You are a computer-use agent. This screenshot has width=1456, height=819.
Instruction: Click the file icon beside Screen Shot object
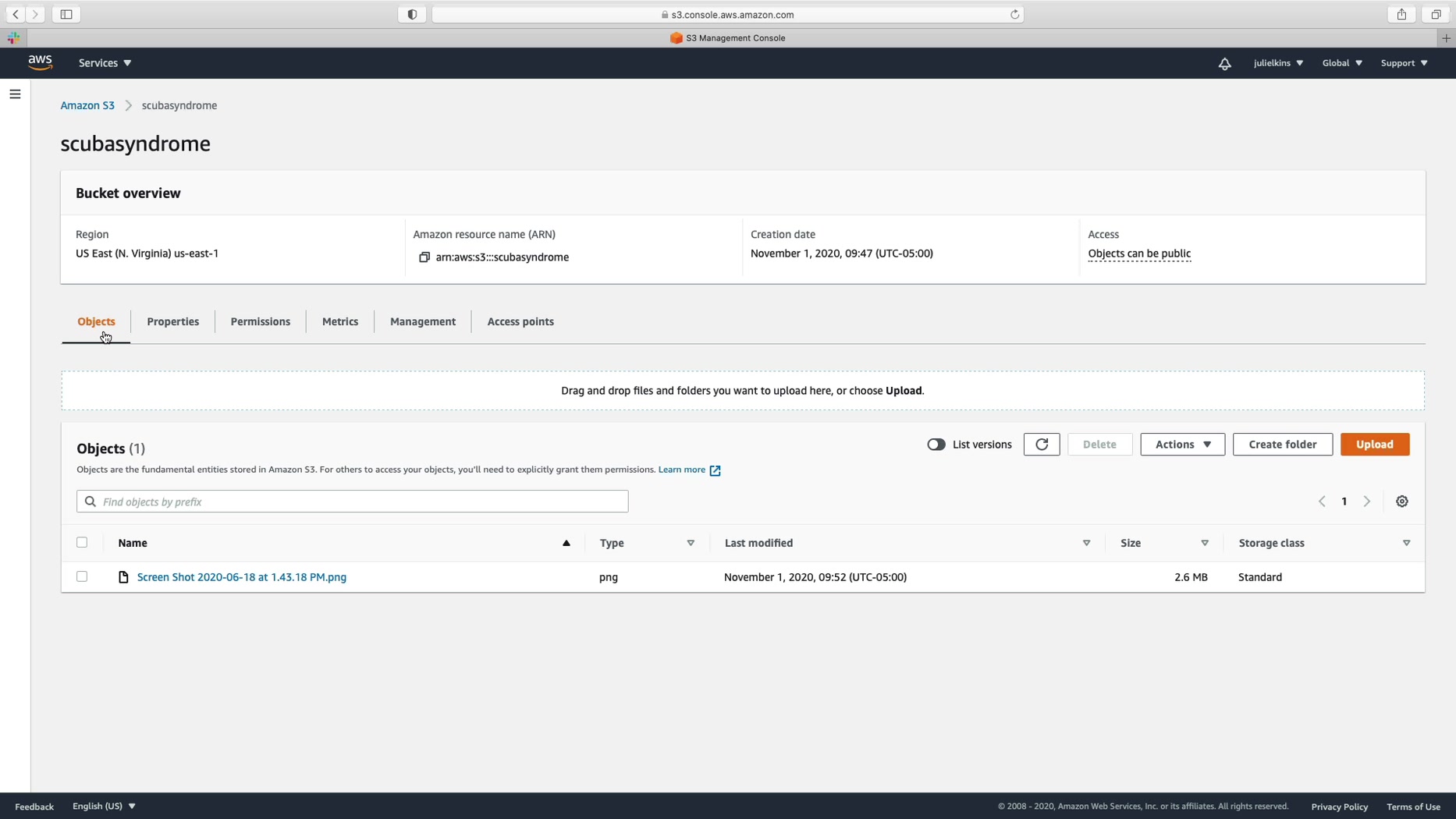point(123,577)
